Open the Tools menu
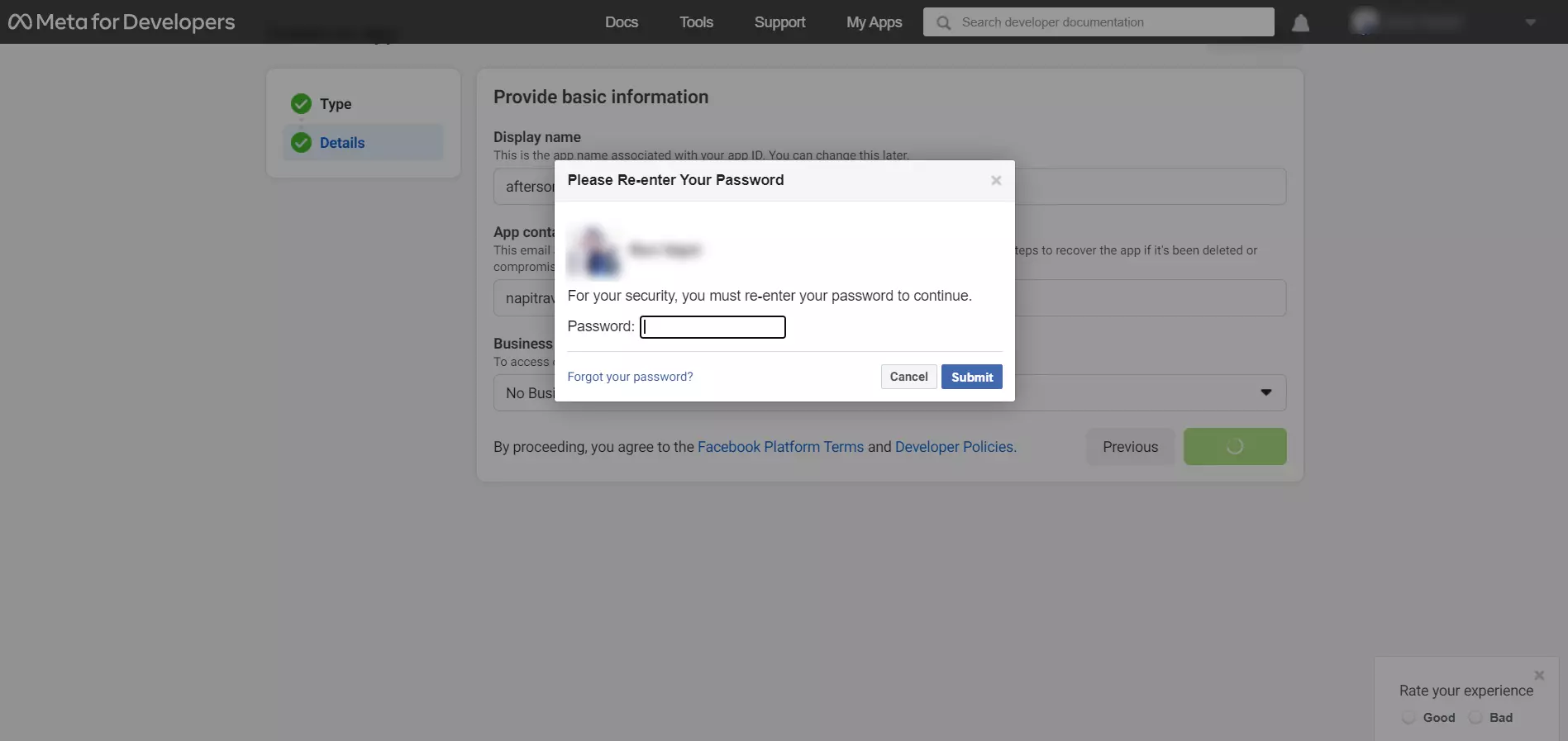 (696, 22)
